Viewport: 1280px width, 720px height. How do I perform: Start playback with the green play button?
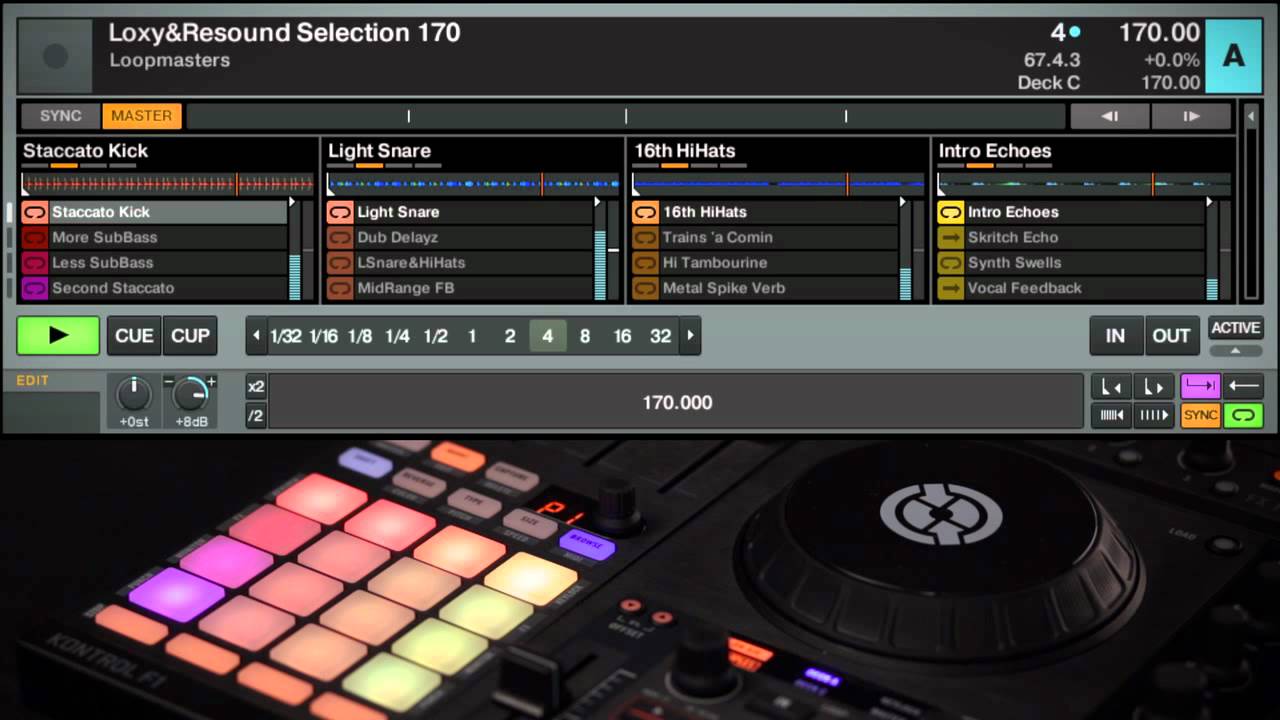(x=58, y=335)
